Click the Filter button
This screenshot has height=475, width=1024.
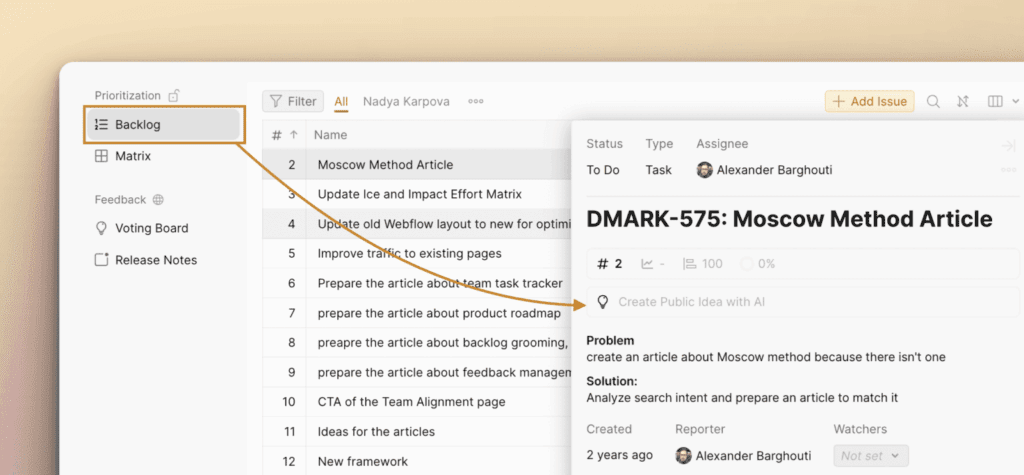293,101
